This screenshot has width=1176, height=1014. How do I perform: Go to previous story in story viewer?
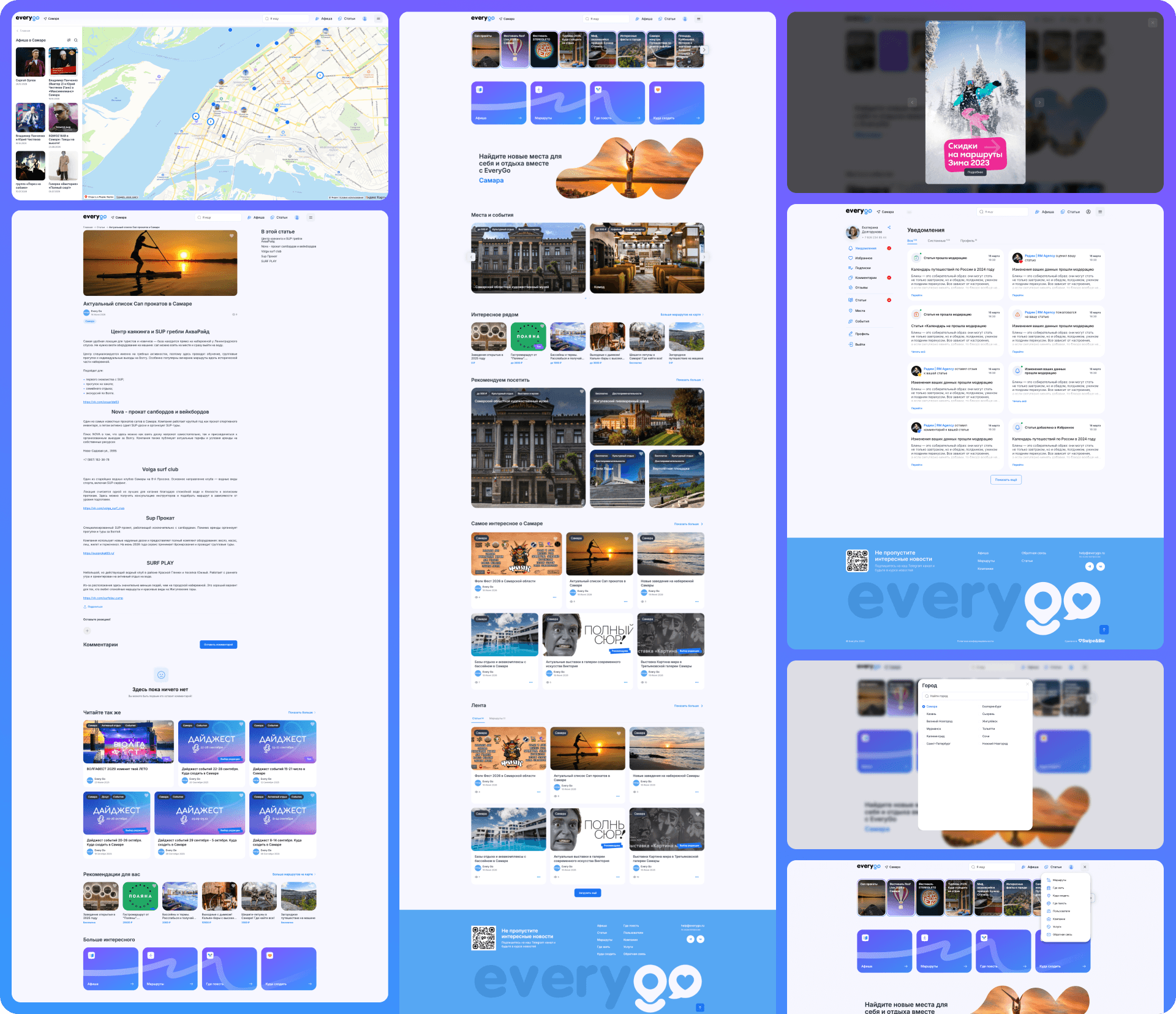[912, 102]
